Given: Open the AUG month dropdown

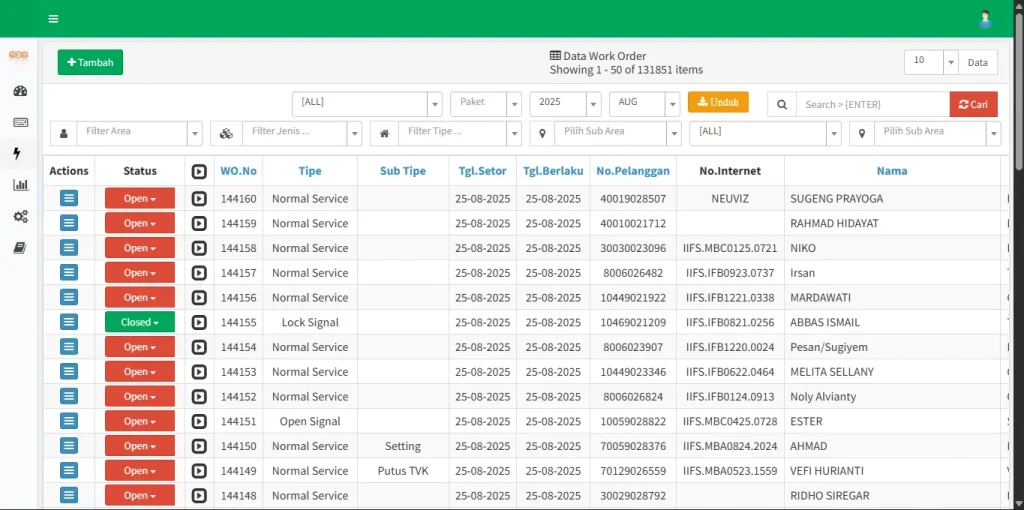Looking at the screenshot, I should (645, 104).
